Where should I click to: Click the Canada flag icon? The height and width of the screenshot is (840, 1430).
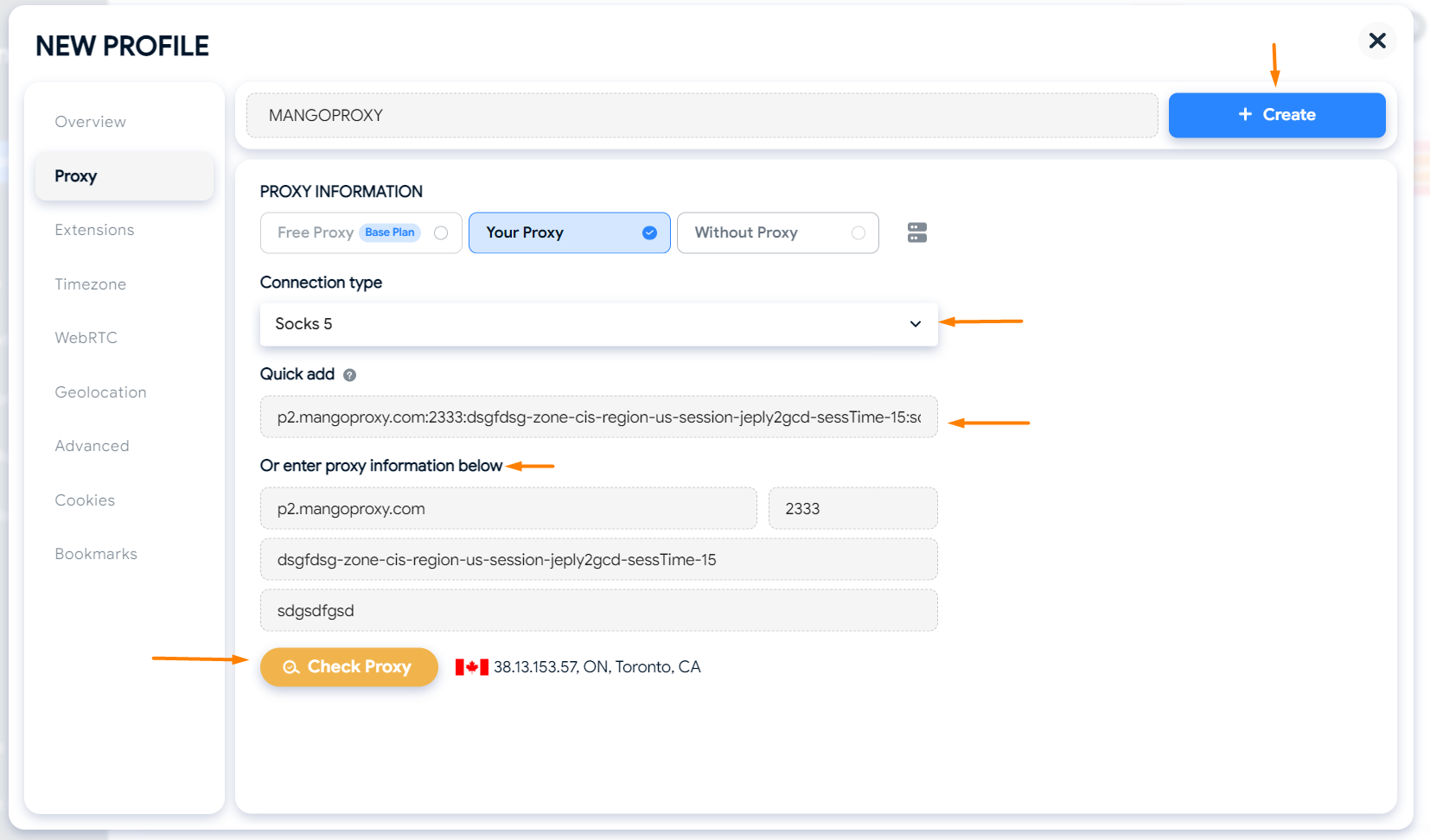tap(472, 667)
